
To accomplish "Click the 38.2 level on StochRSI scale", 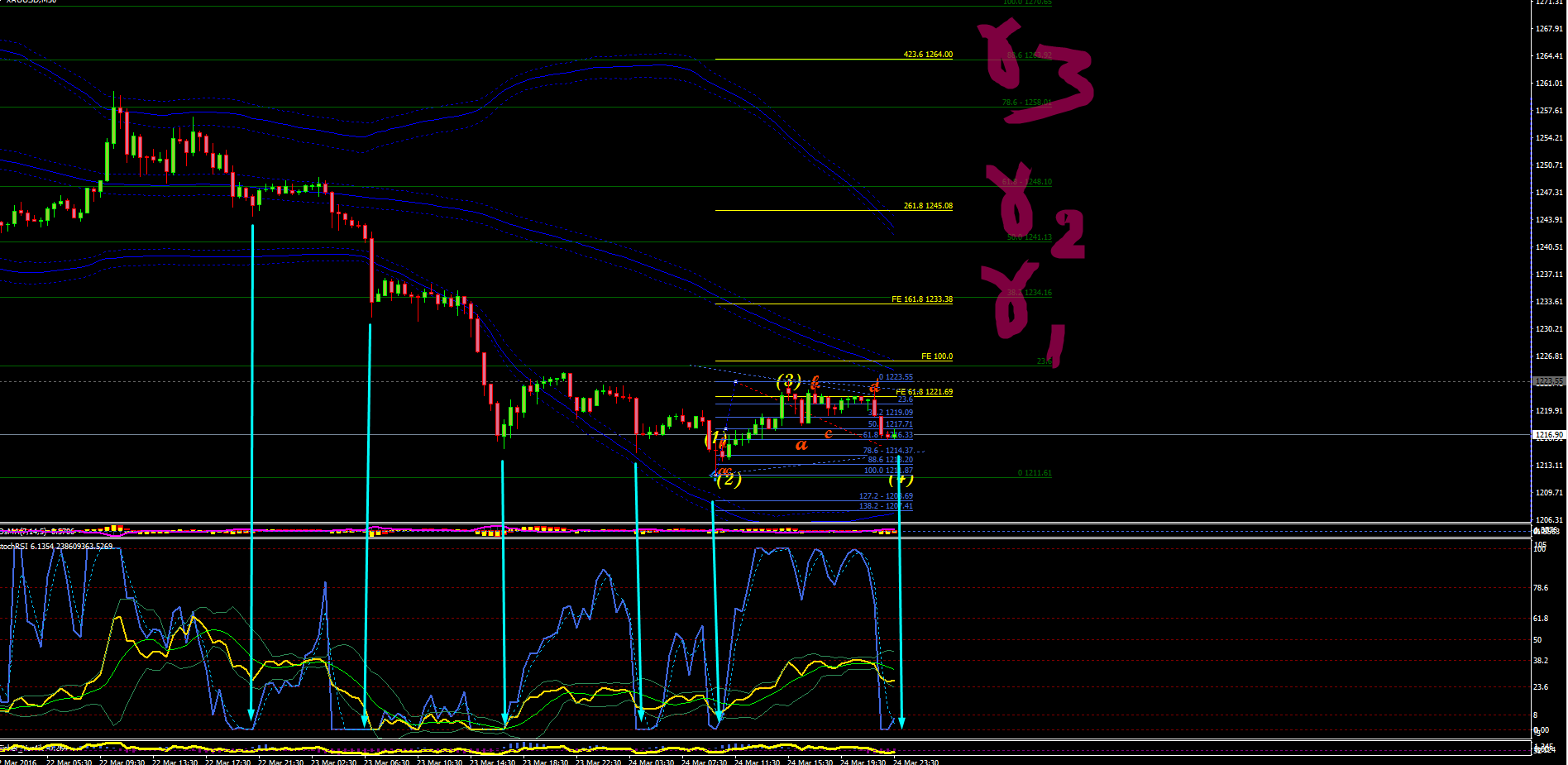I will click(x=1541, y=661).
